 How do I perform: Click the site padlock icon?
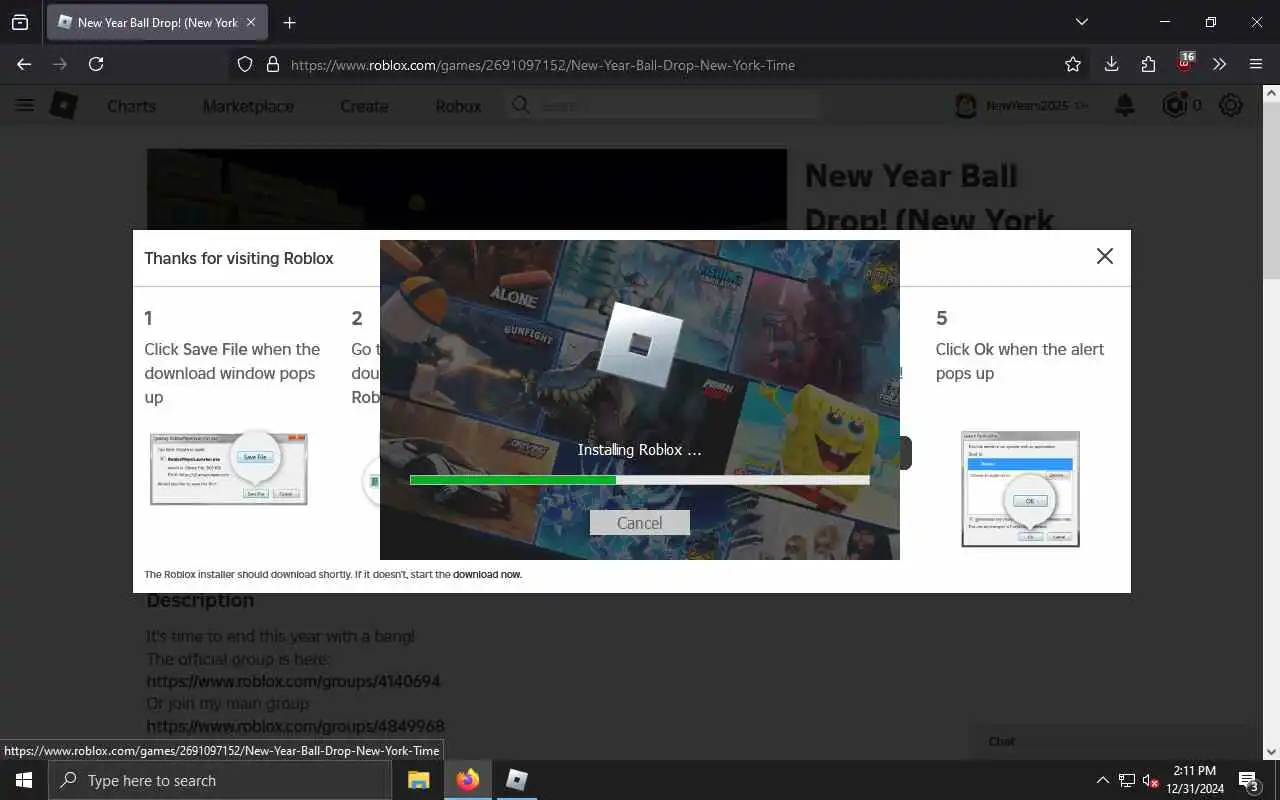272,65
